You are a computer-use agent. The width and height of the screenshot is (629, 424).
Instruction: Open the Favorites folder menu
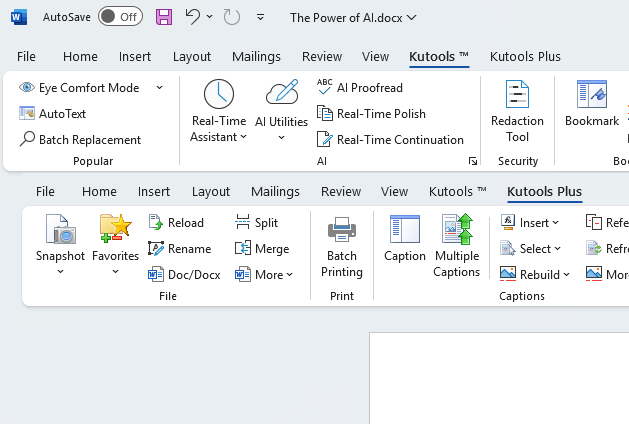116,245
